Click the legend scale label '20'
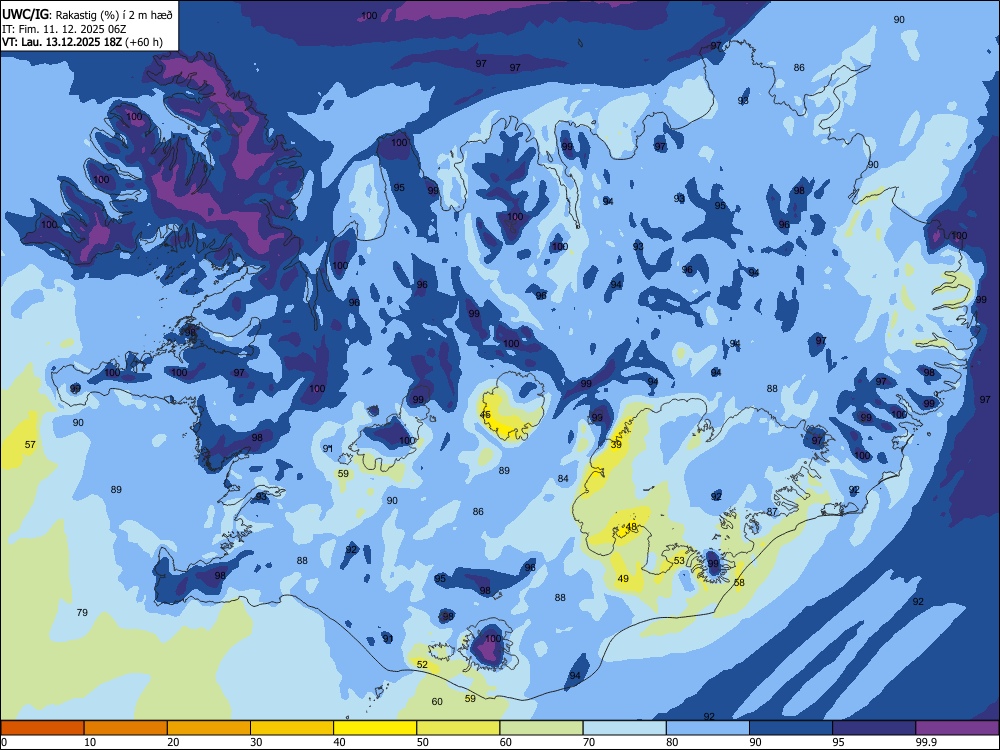This screenshot has height=750, width=1000. 173,742
